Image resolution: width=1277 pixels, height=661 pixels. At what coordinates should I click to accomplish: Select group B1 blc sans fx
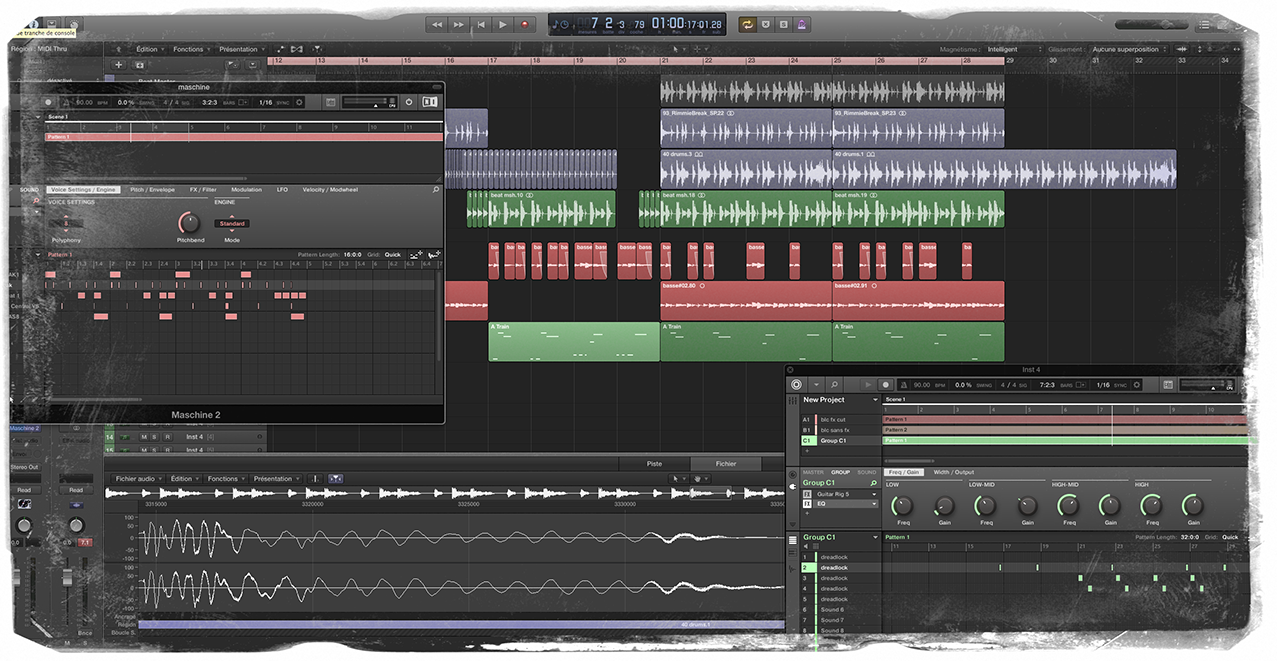coord(840,430)
